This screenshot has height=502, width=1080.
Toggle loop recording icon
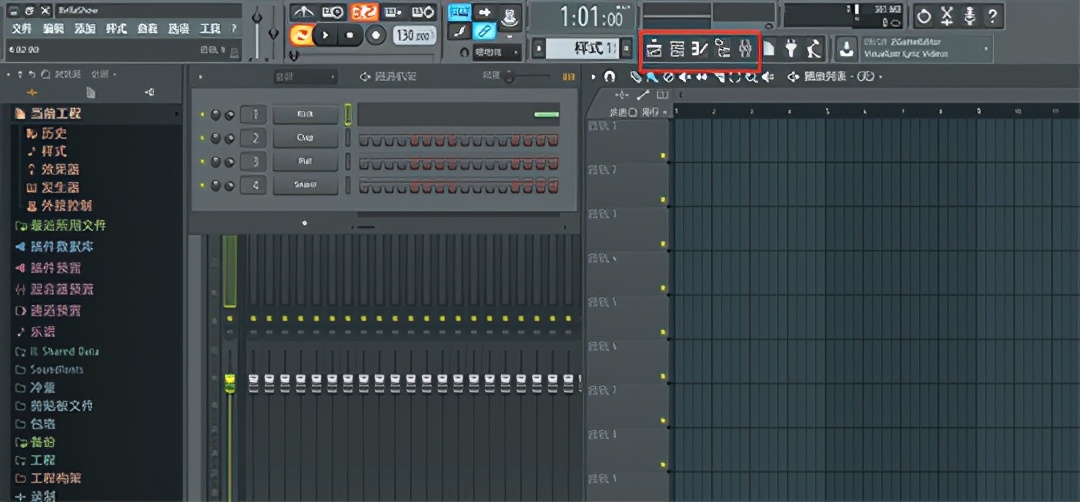coord(423,12)
